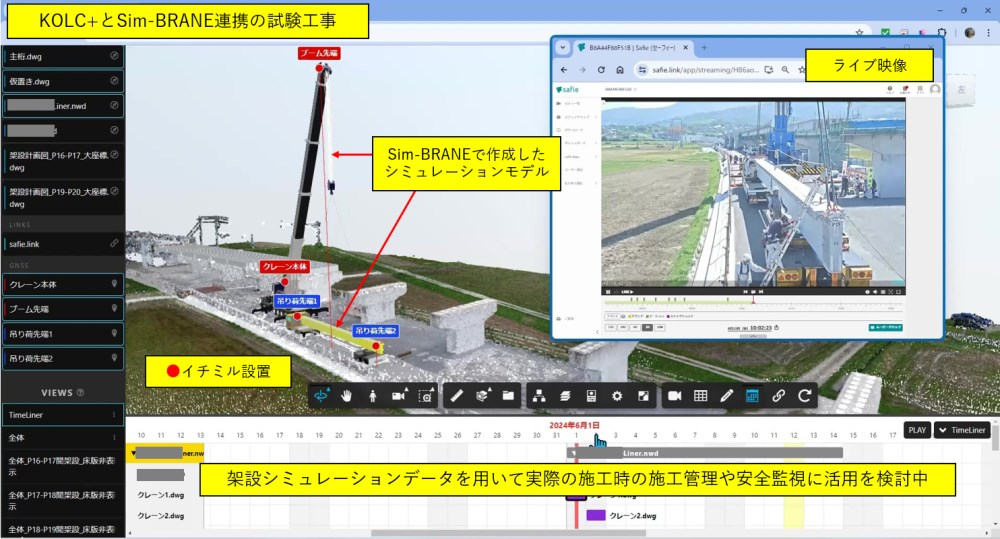Click the 吊り荷先端2 marker label

point(376,331)
